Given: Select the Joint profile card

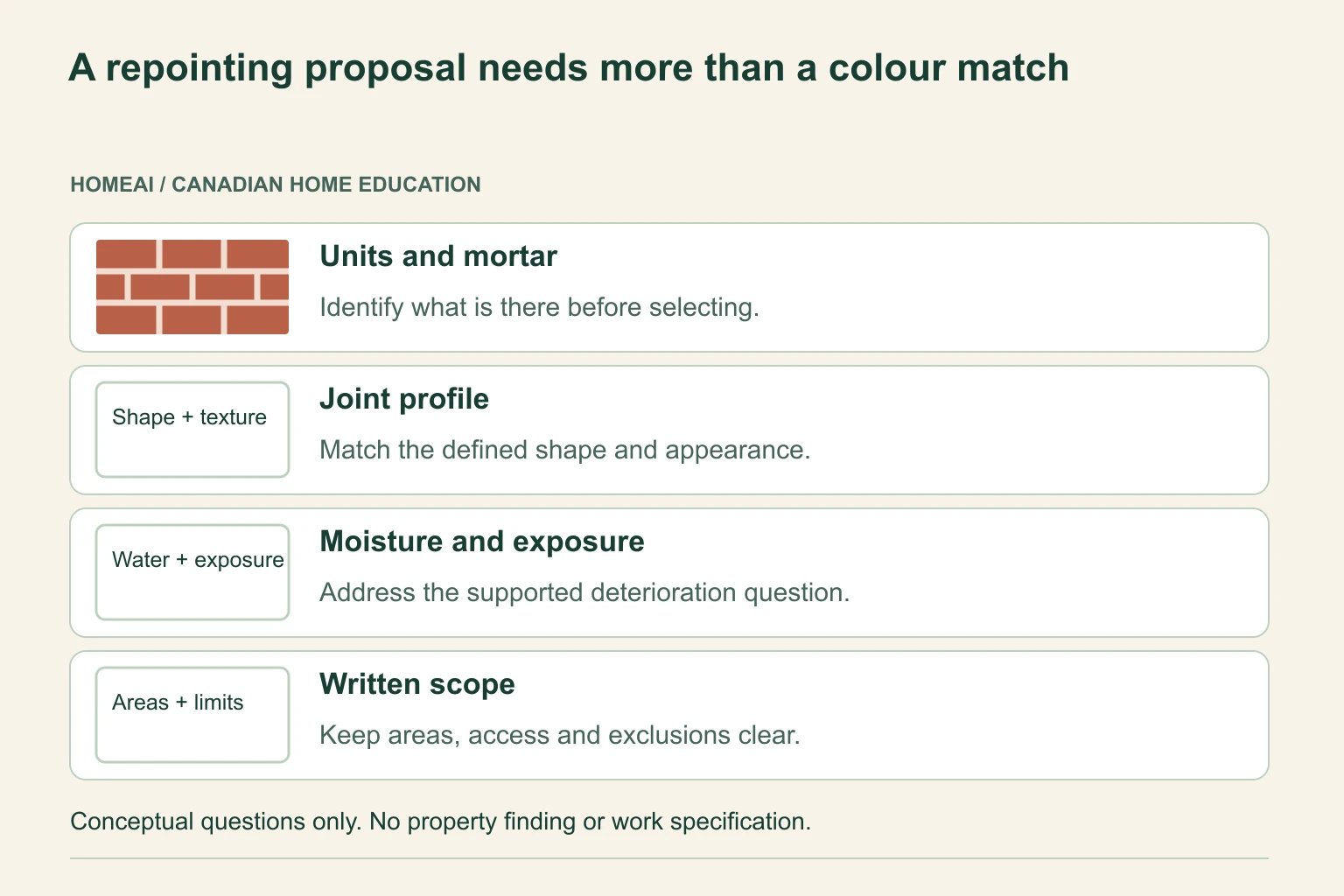Looking at the screenshot, I should click(669, 430).
